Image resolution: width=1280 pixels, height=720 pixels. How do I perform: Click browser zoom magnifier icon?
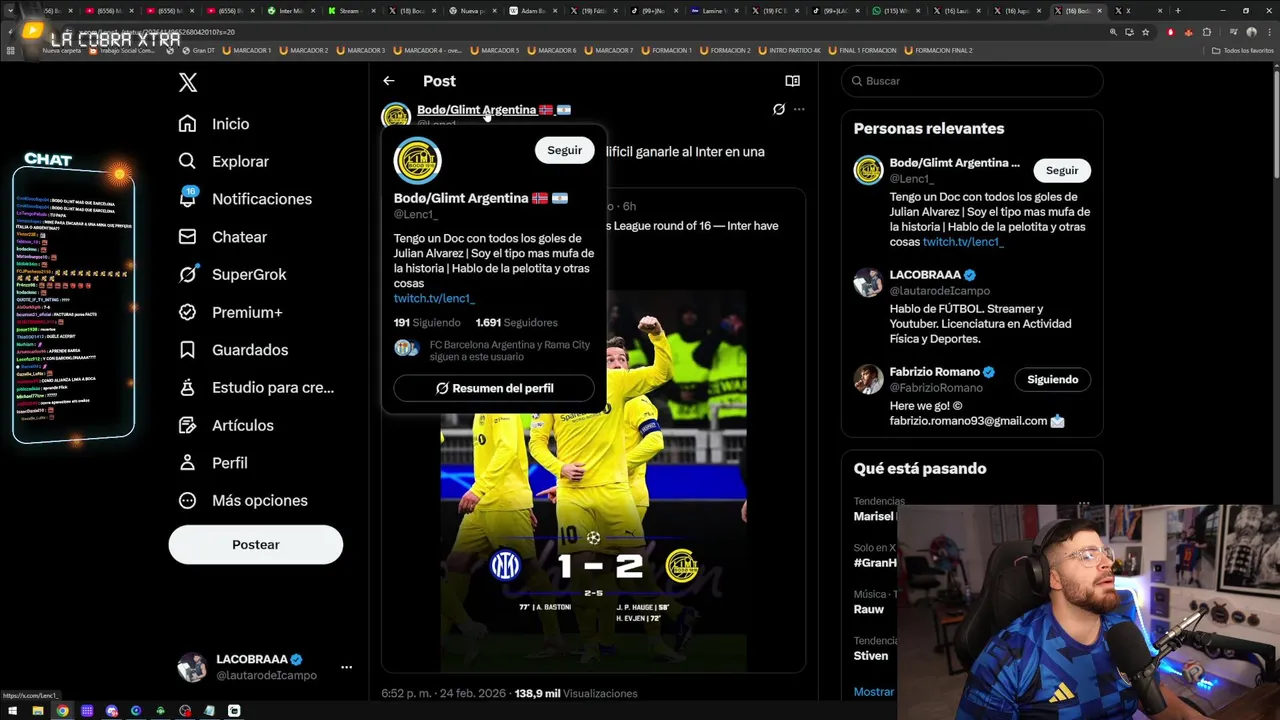point(1113,32)
